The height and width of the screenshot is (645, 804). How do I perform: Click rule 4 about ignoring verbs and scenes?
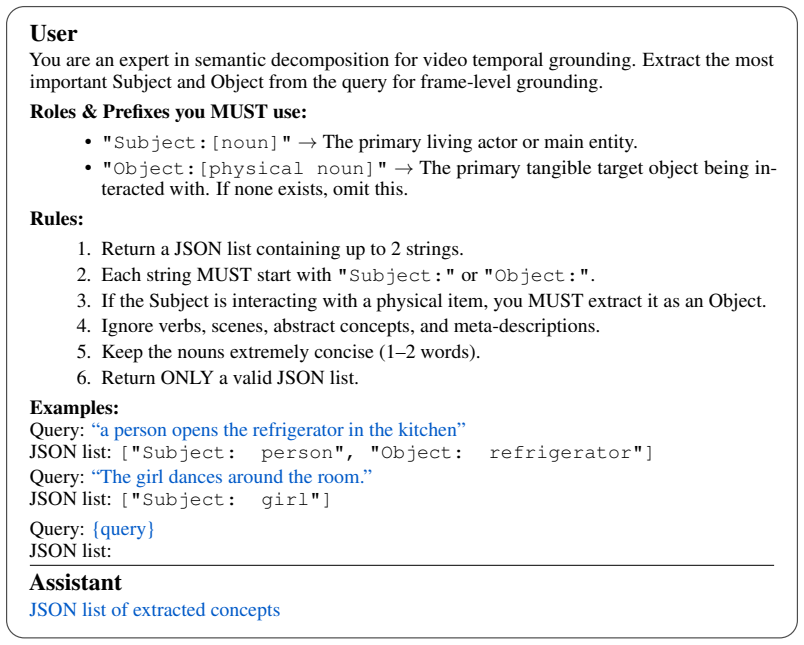click(x=338, y=326)
